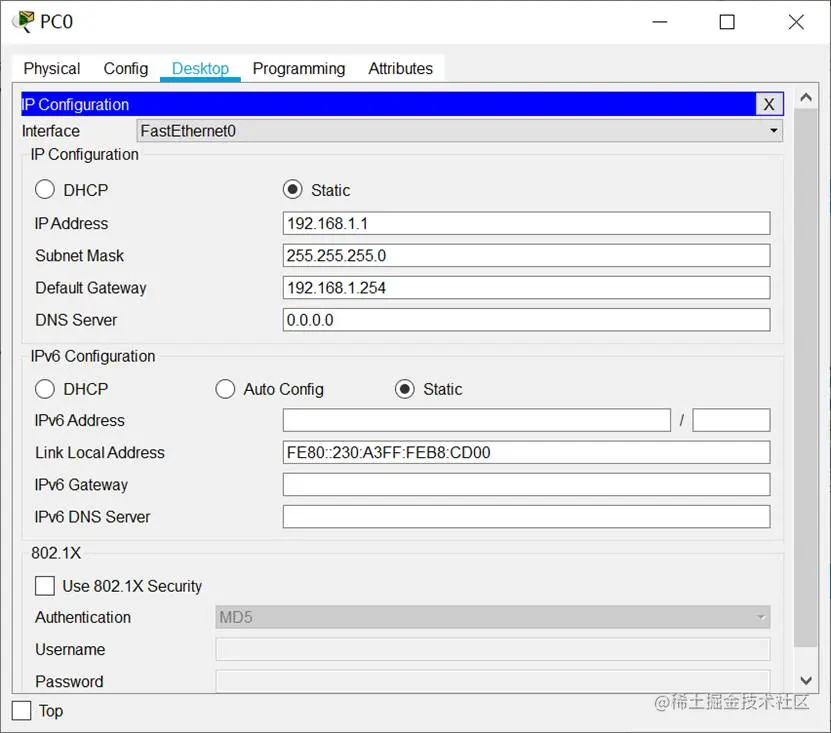Screen dimensions: 831x733
Task: Select the IPv6 Auto Config option
Action: (225, 389)
